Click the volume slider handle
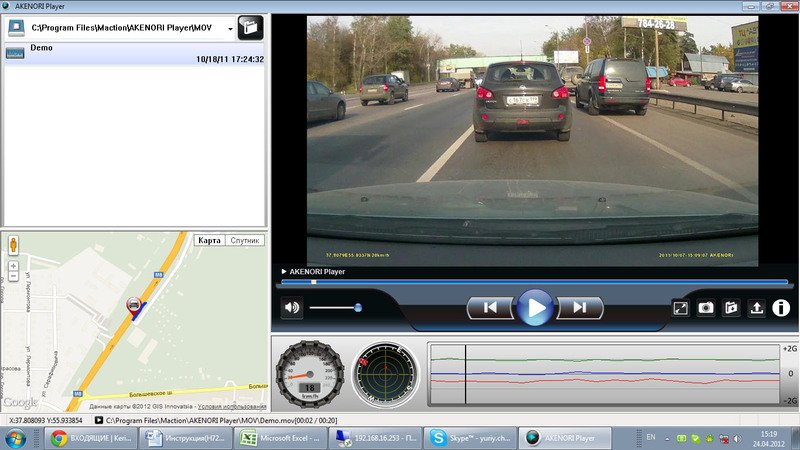Screen dimensions: 800x450 358,308
